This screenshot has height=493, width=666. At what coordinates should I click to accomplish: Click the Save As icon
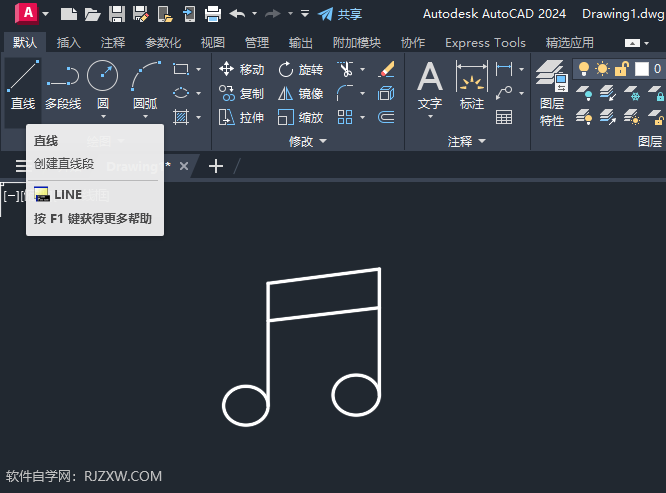141,14
